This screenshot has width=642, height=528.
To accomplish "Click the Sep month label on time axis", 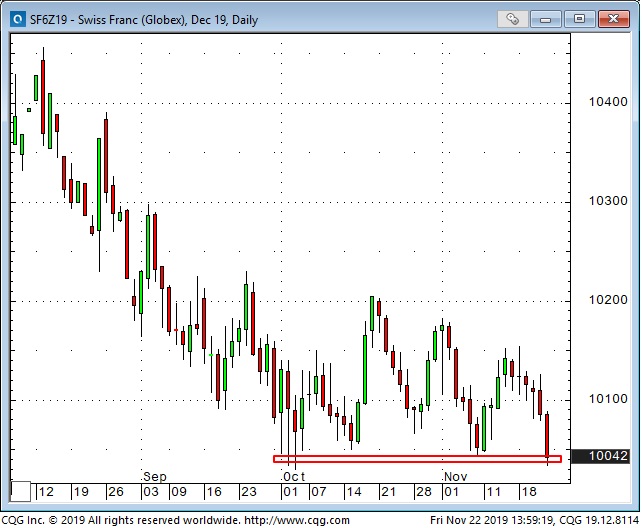I will [155, 476].
